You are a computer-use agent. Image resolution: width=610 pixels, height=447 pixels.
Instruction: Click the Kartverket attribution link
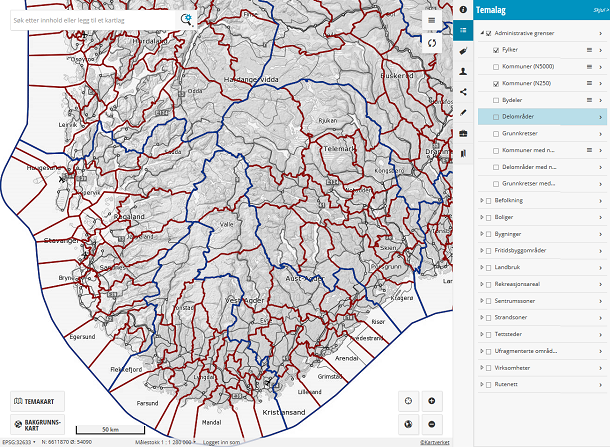point(434,442)
